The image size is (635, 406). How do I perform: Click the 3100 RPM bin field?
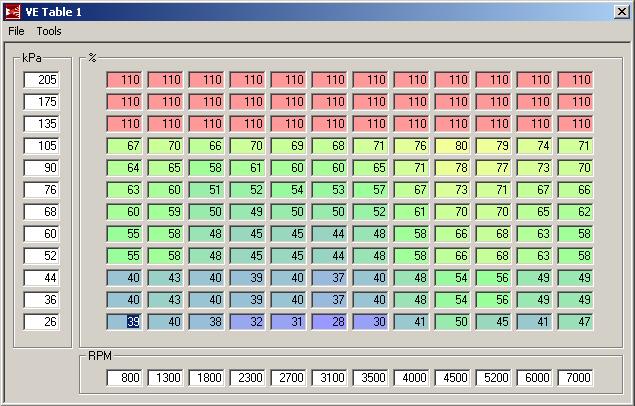tap(329, 378)
